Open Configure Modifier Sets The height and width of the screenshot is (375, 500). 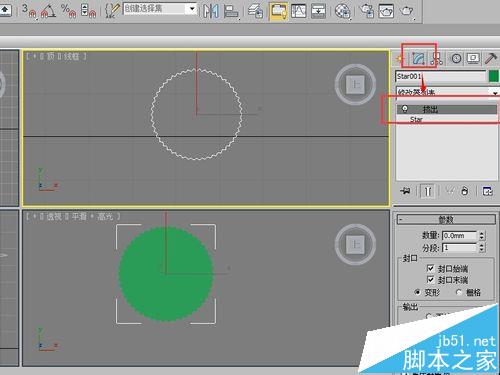(x=487, y=191)
